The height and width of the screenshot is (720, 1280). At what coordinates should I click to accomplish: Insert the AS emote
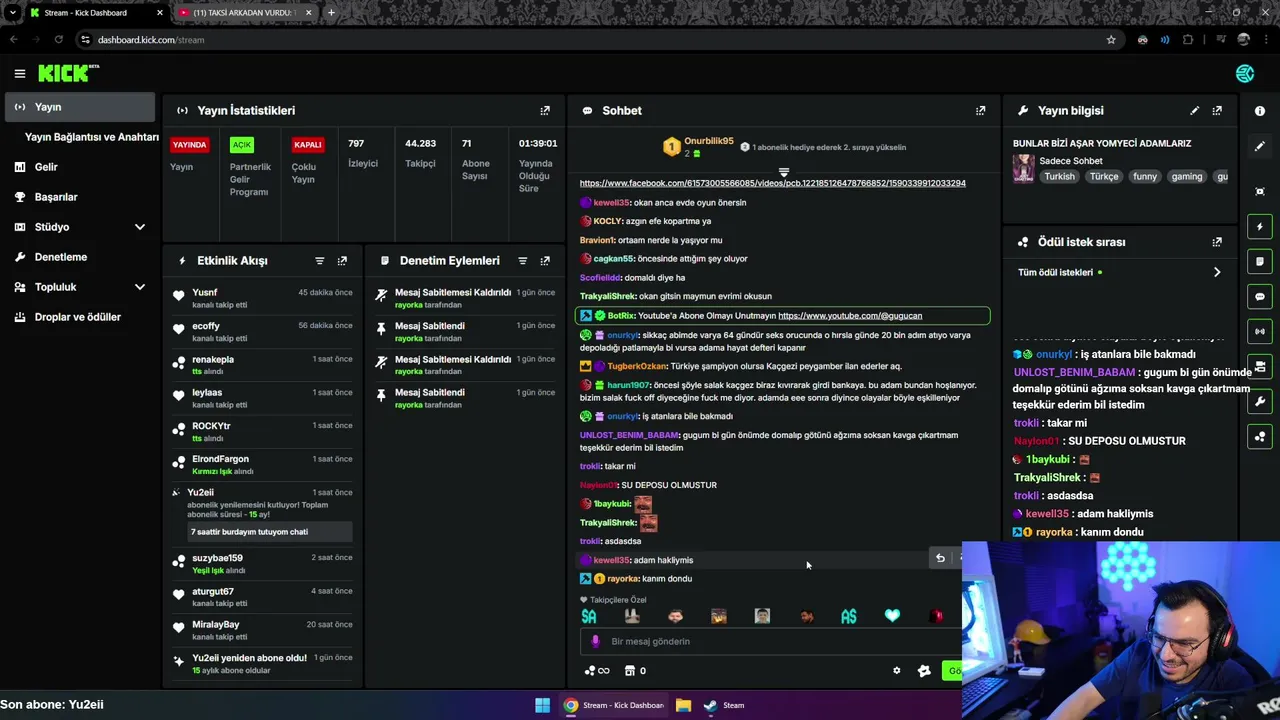coord(848,616)
